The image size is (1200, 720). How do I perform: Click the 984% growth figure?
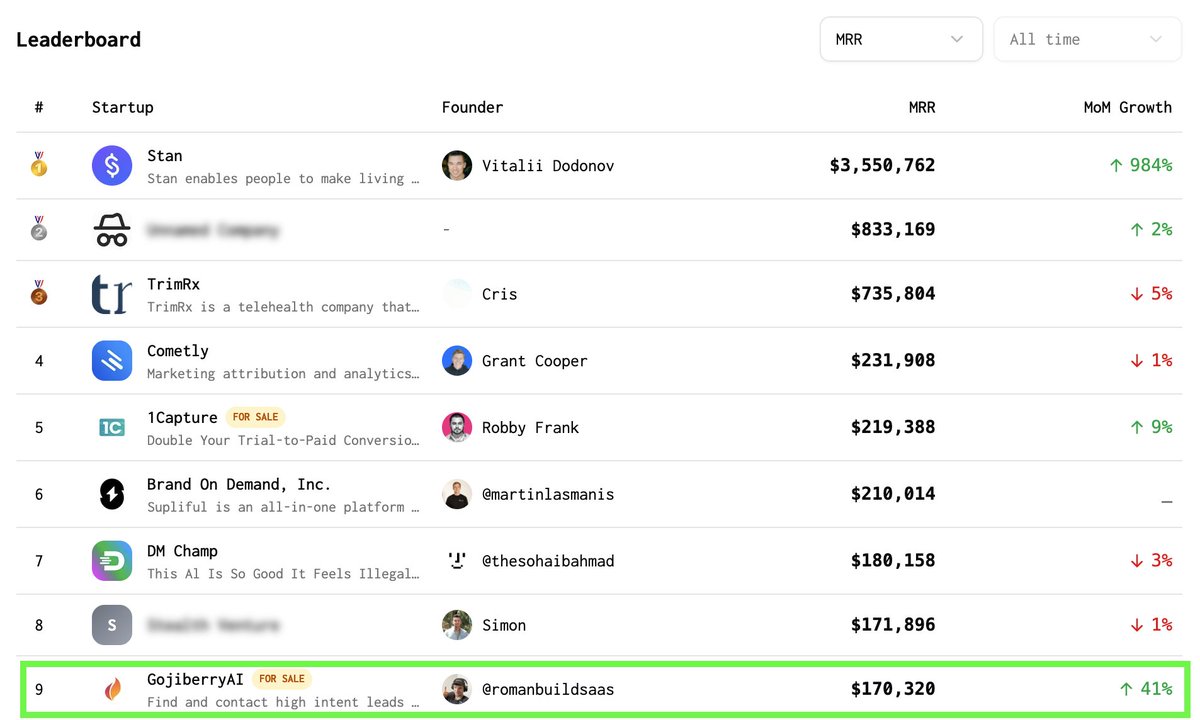click(1140, 165)
